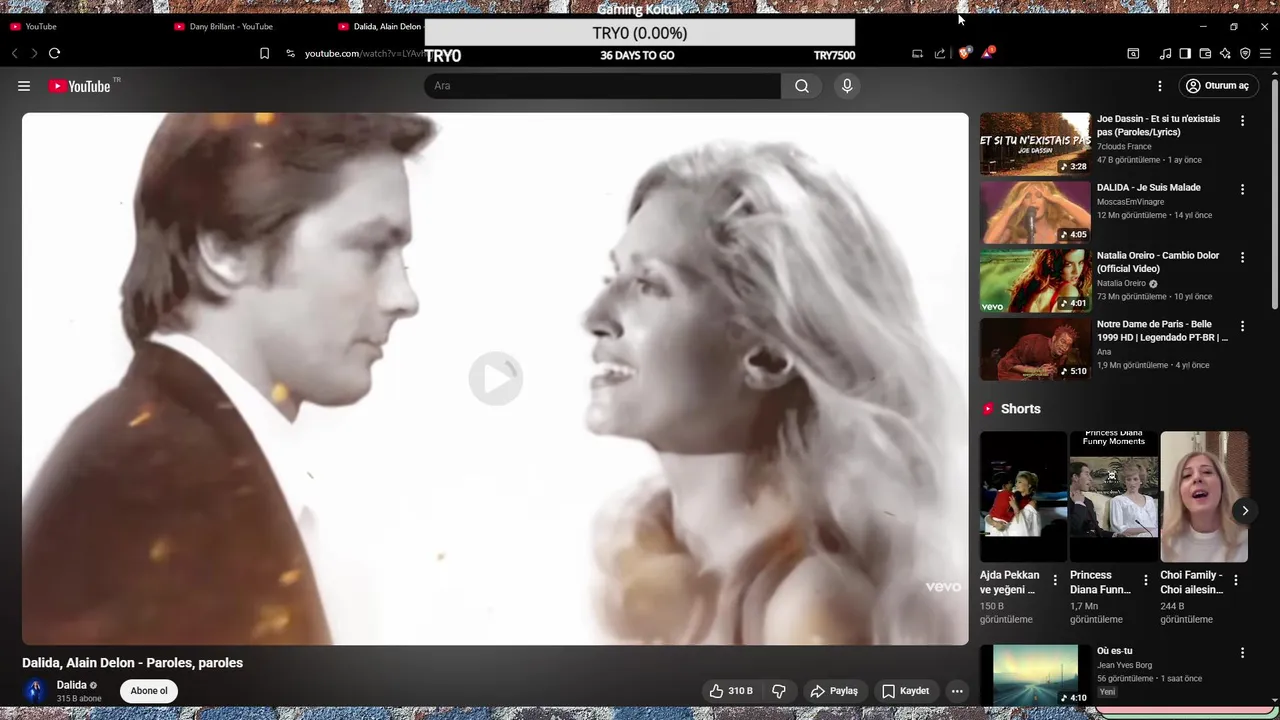The image size is (1280, 720).
Task: Click the Oturum aç sign-in button
Action: click(1217, 86)
